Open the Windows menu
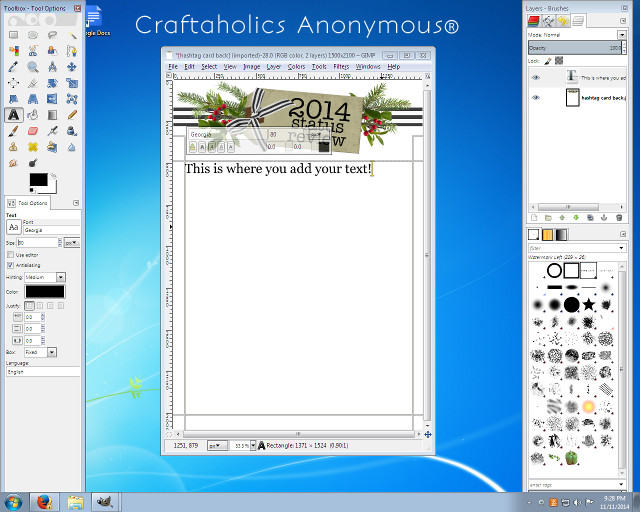Image resolution: width=640 pixels, height=512 pixels. pos(368,67)
